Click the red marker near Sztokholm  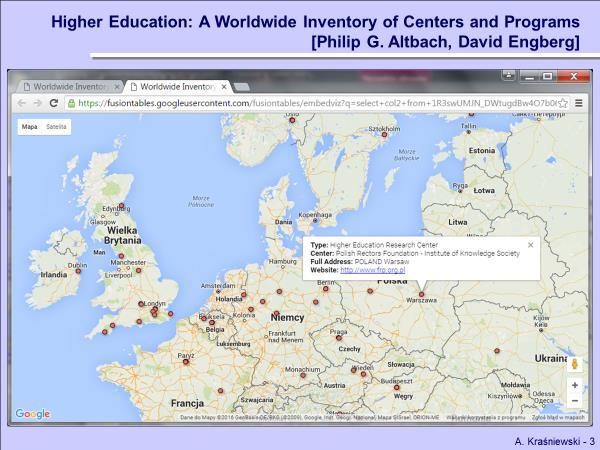click(x=385, y=135)
